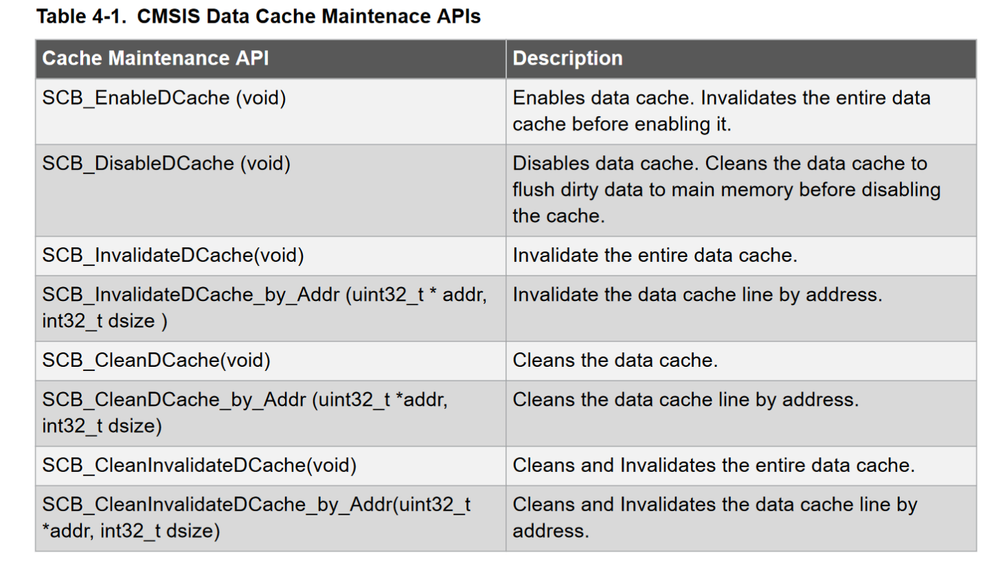998x562 pixels.
Task: Select the SCB_InvalidateDCache(void) entry
Action: [x=173, y=255]
